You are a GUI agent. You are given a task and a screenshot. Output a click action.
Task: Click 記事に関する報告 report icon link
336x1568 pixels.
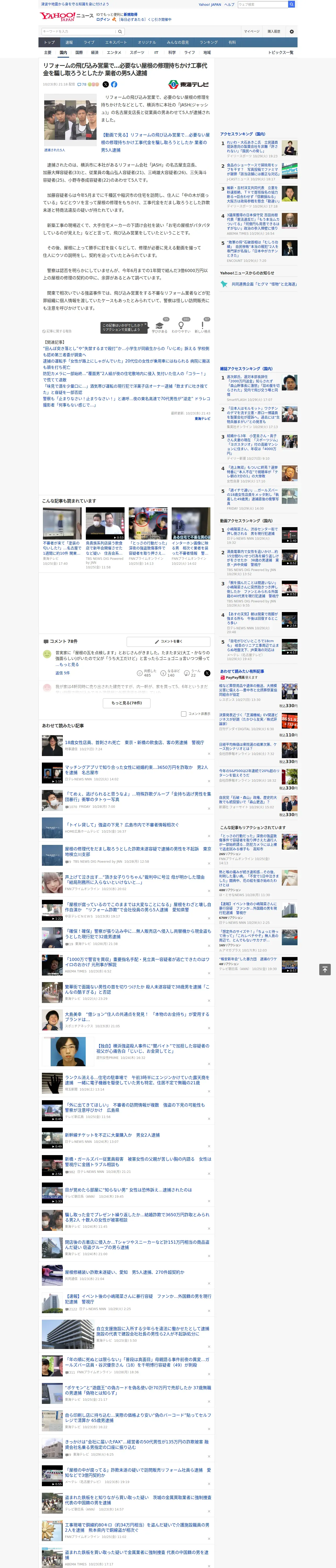coord(57,331)
